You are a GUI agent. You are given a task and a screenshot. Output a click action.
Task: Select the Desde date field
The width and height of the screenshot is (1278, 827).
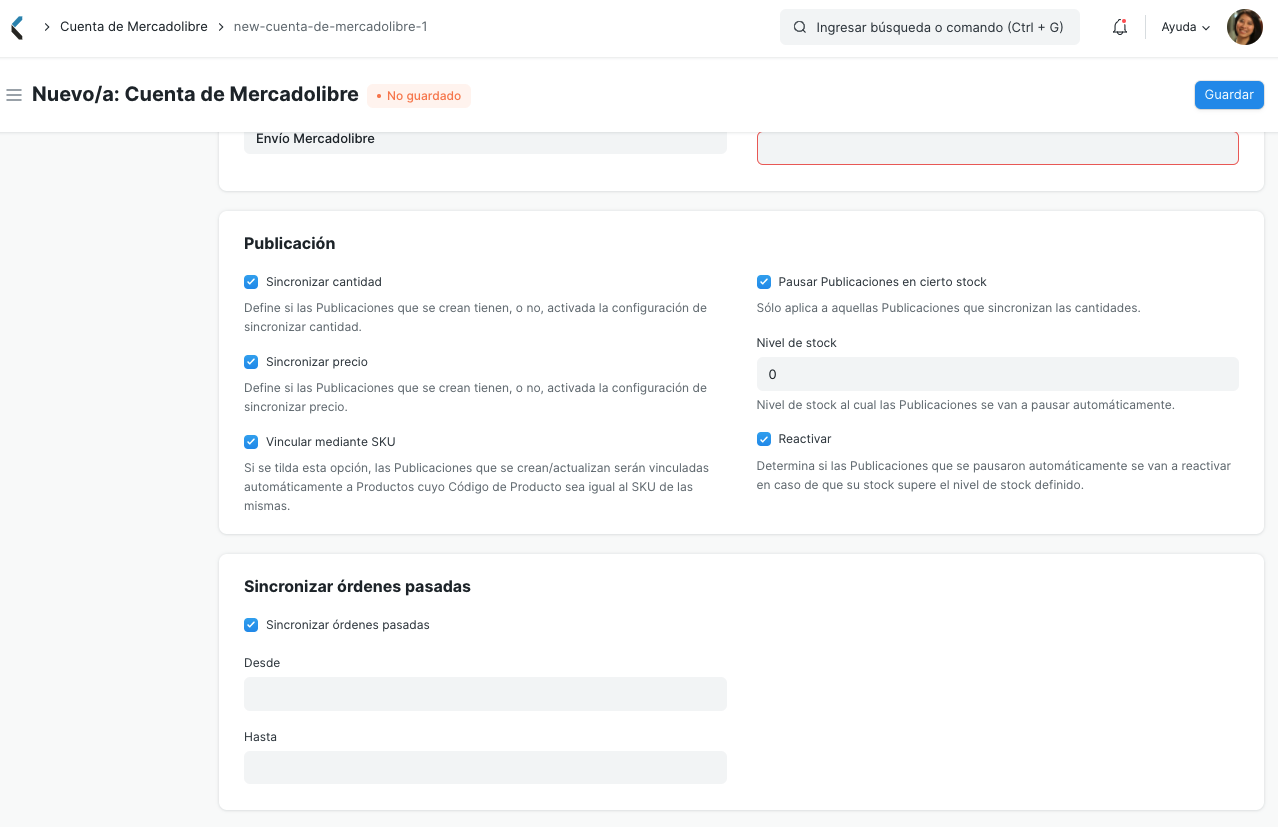point(485,694)
